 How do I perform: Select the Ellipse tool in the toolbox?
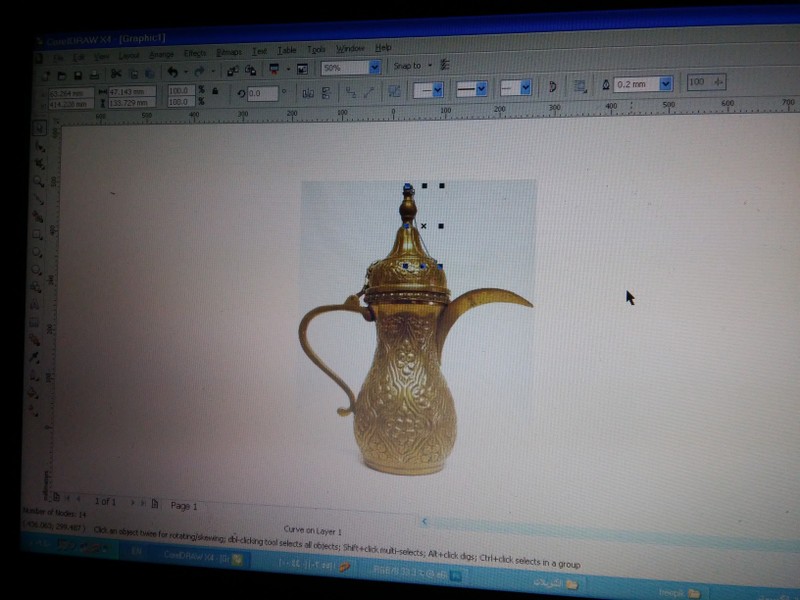tap(36, 252)
